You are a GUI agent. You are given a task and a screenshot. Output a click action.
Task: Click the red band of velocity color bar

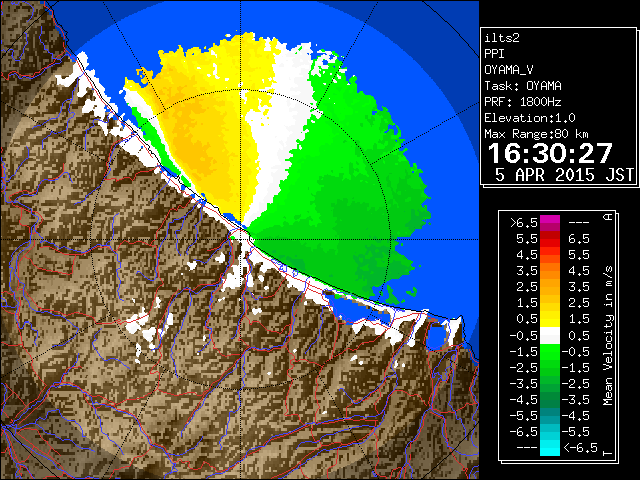(x=550, y=240)
